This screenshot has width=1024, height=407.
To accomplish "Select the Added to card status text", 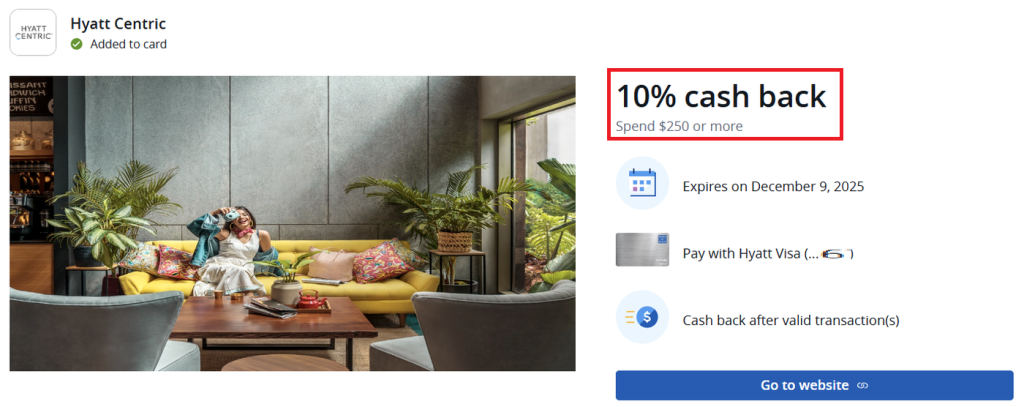I will coord(128,44).
